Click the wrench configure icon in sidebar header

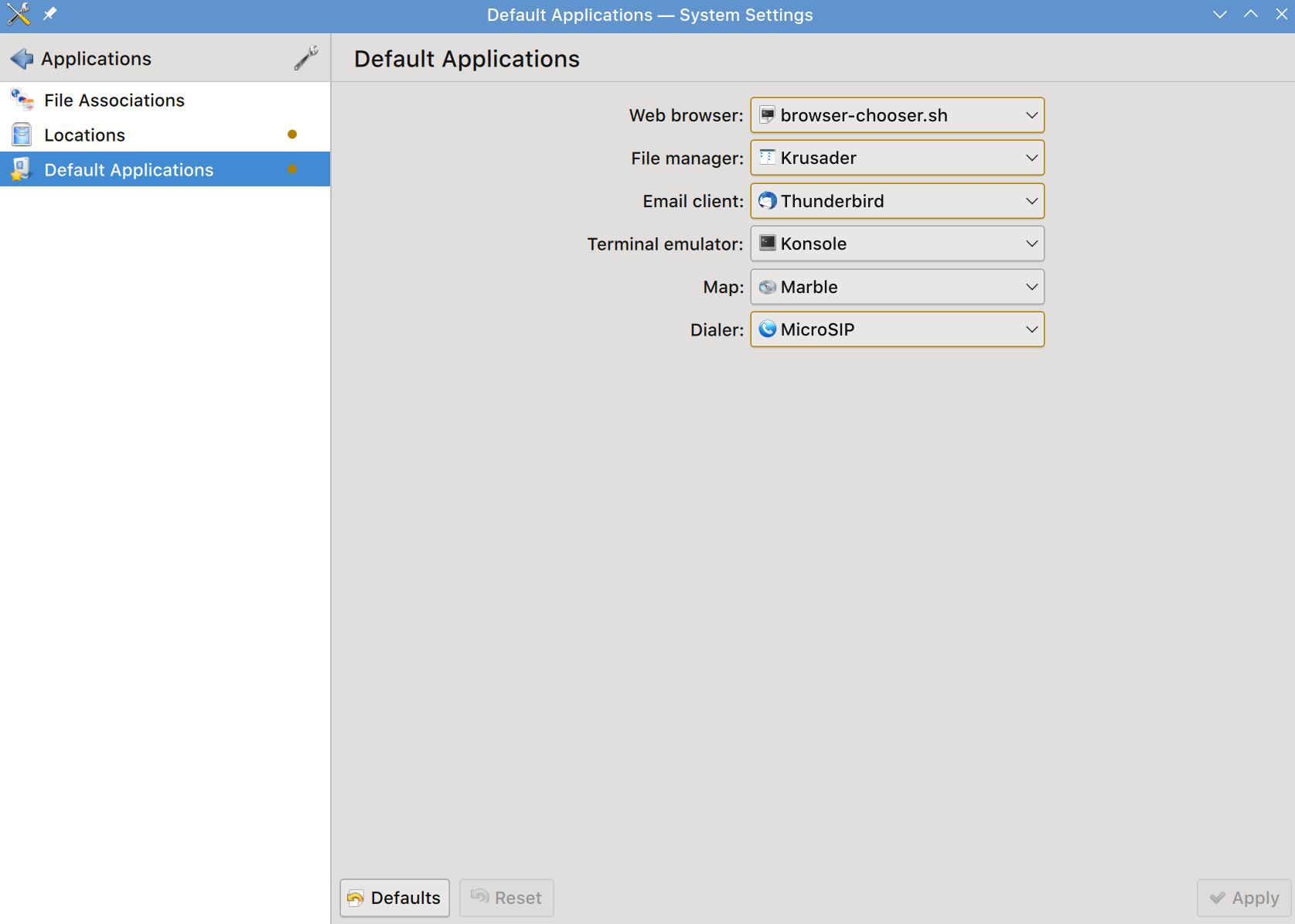point(306,58)
